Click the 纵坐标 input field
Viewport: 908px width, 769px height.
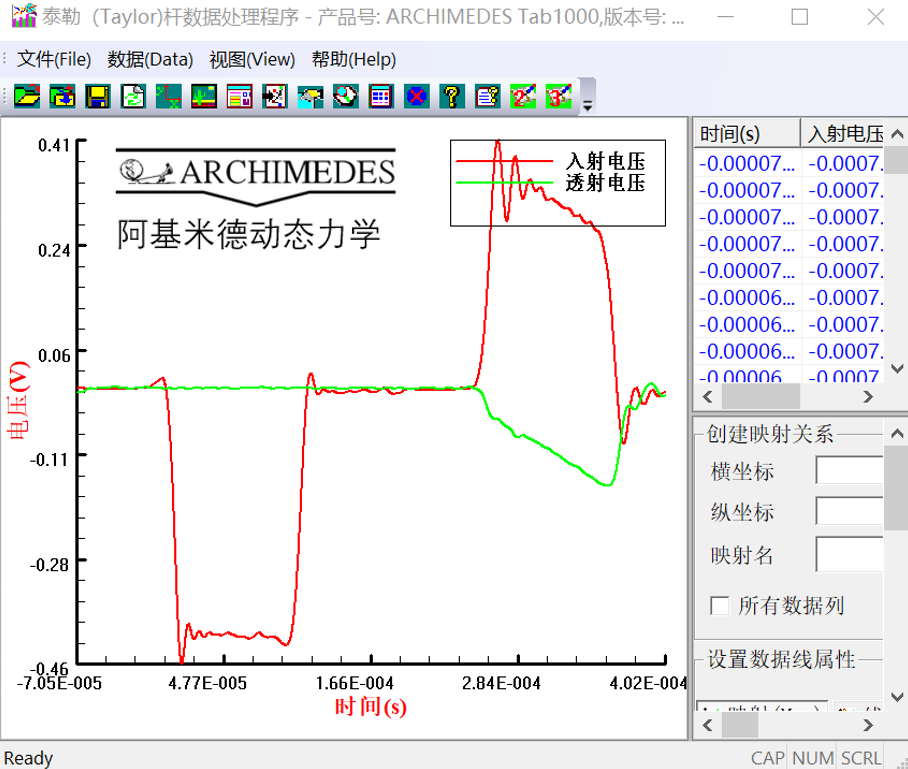pyautogui.click(x=849, y=511)
